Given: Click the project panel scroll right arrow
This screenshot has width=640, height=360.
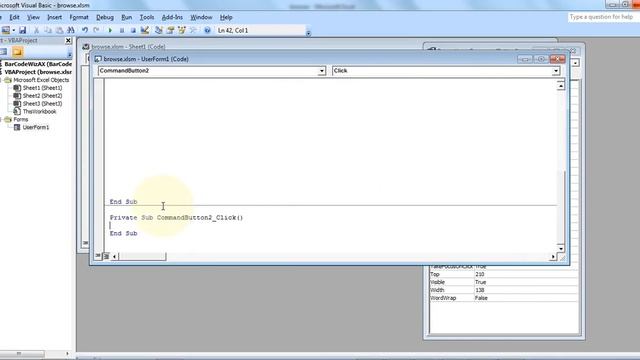Looking at the screenshot, I should (x=67, y=353).
